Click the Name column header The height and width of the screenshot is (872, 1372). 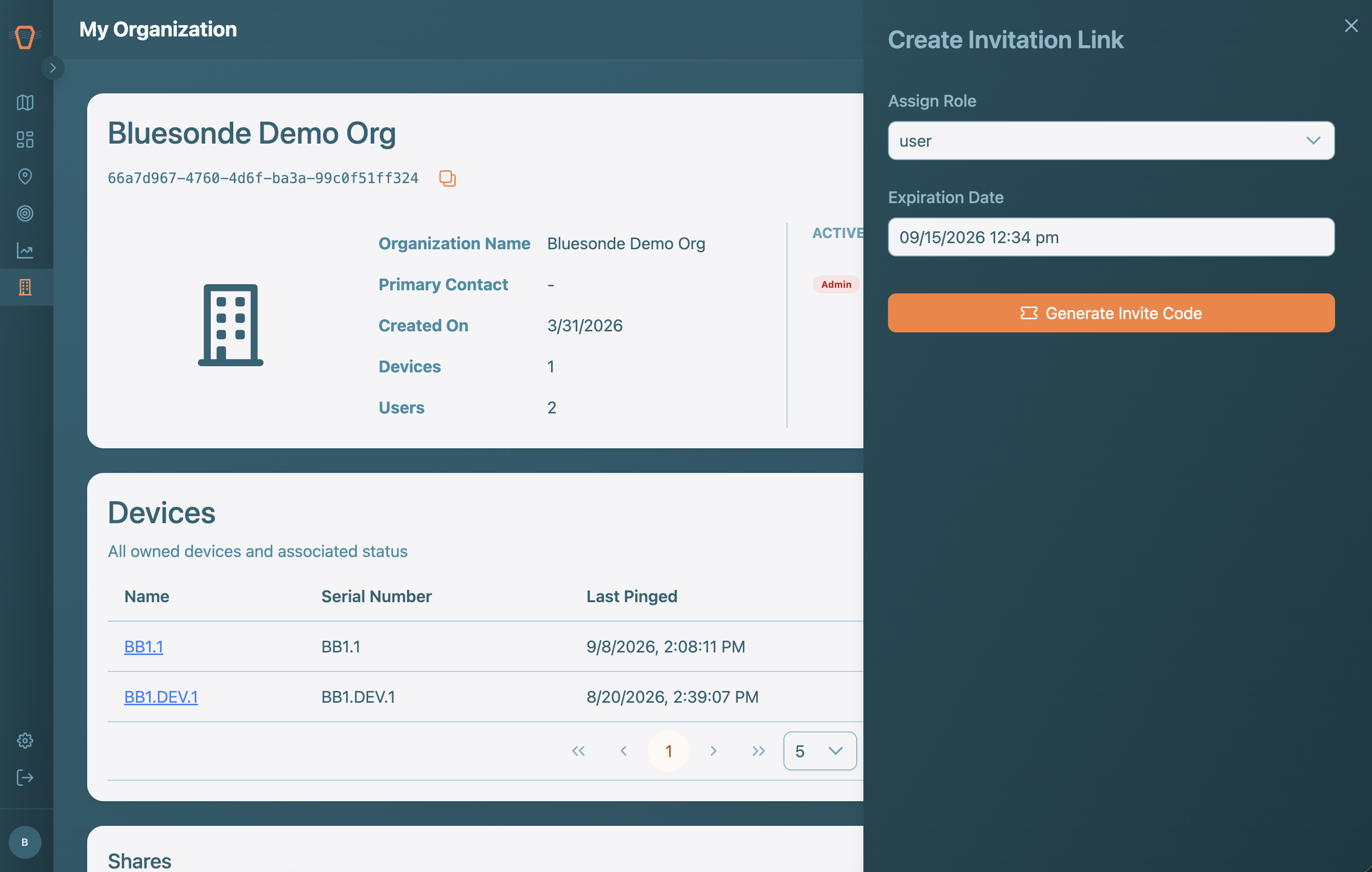147,596
